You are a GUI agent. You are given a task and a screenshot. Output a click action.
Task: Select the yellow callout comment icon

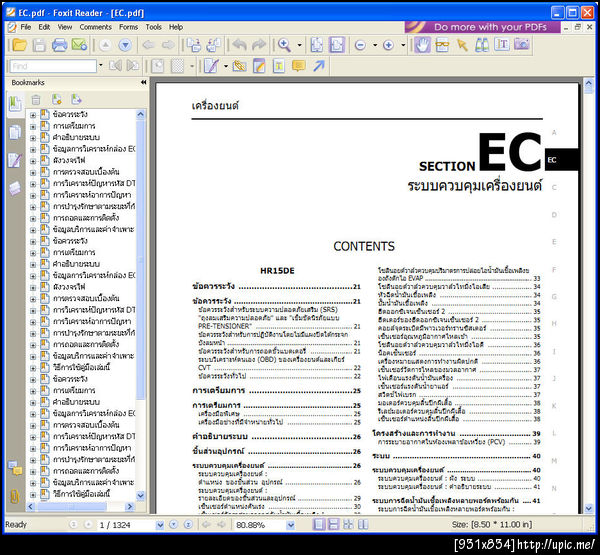298,66
